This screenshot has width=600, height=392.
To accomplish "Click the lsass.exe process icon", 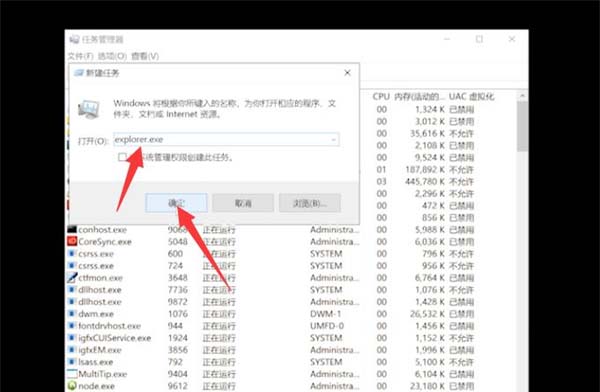I will pos(72,362).
